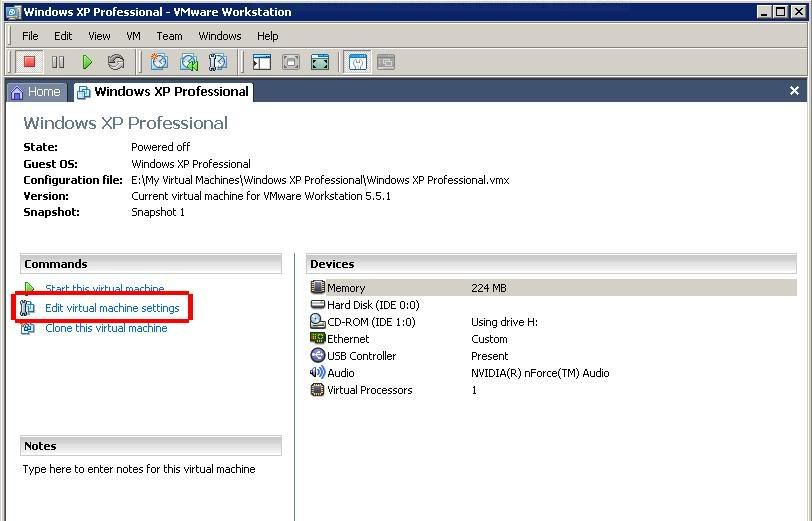Viewport: 812px width, 521px height.
Task: Take a snapshot using the toolbar icon
Action: coord(159,62)
